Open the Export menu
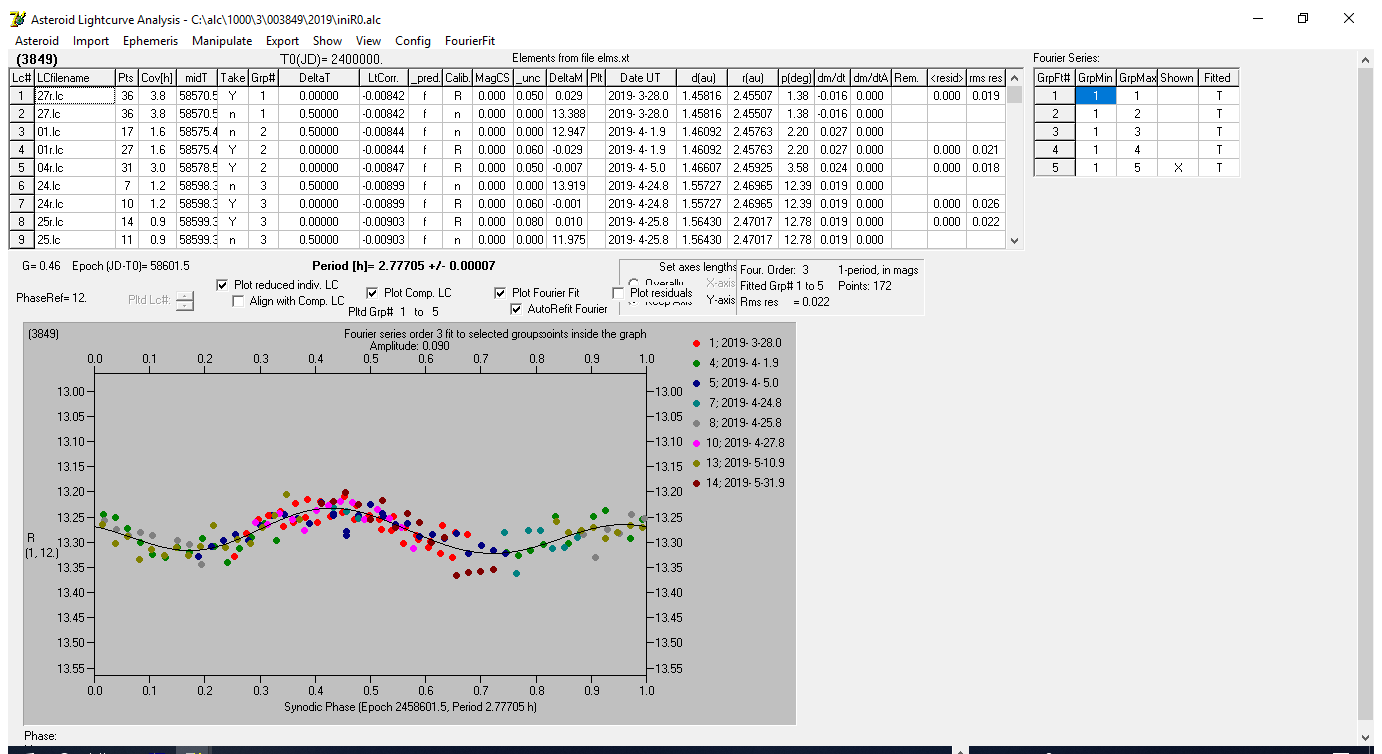 coord(282,41)
